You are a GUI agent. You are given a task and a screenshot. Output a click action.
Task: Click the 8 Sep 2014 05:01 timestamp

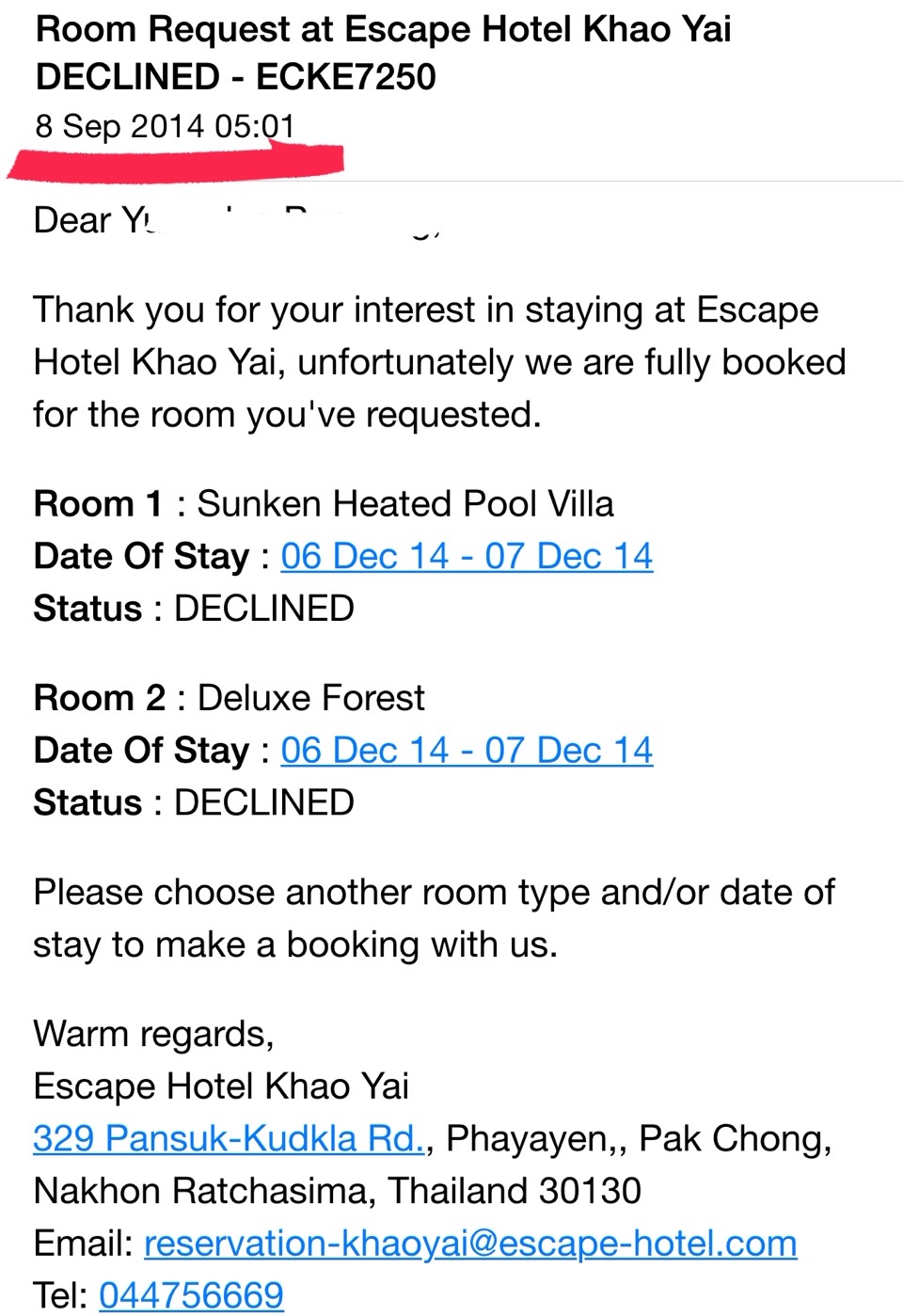pos(166,126)
